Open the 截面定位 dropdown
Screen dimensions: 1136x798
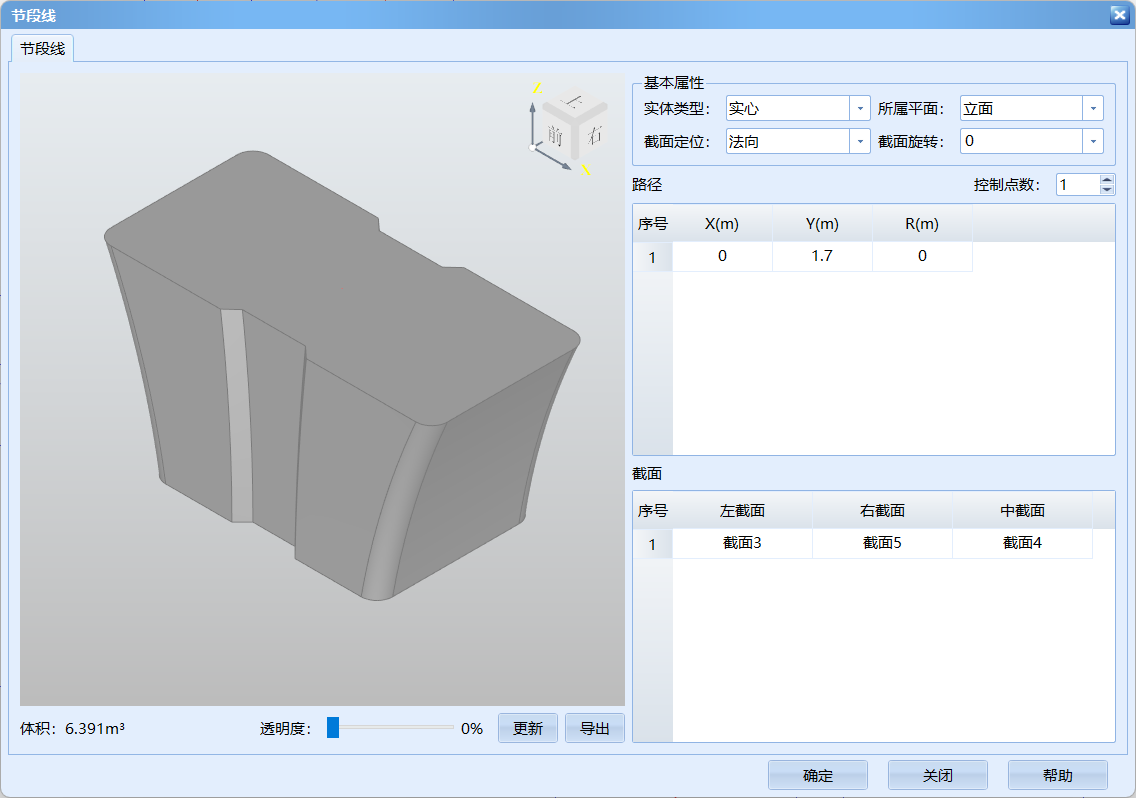860,142
